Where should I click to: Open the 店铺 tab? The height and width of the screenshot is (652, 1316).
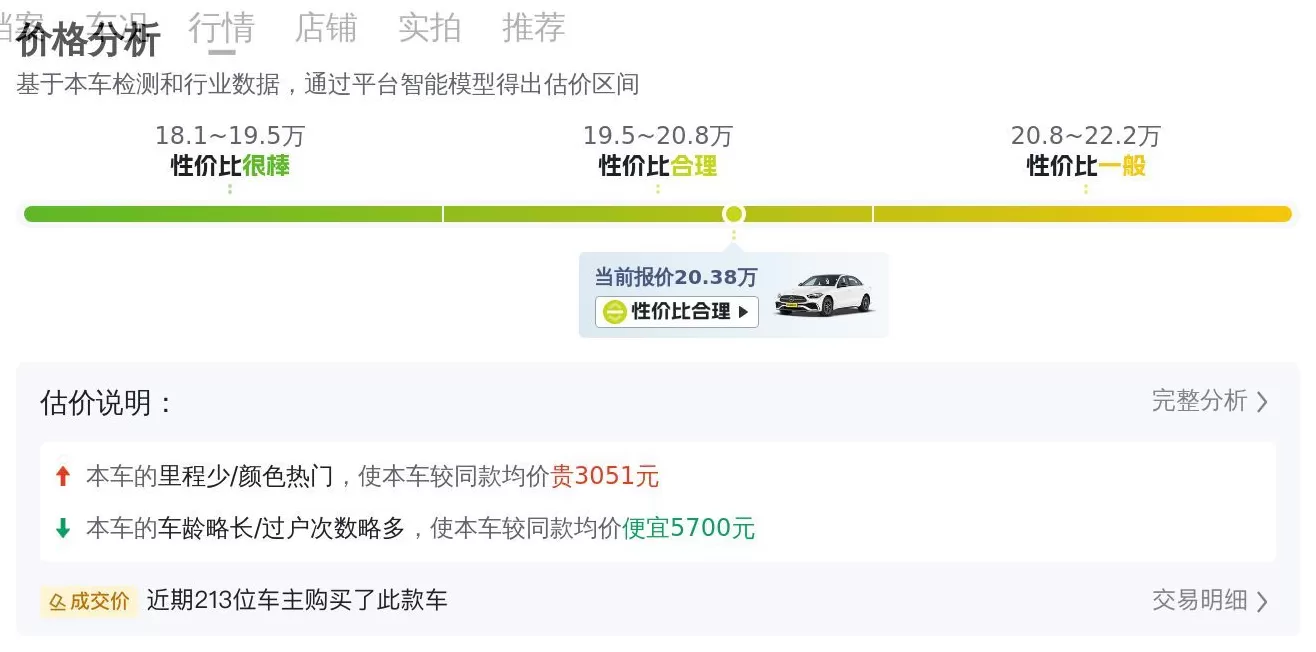325,28
